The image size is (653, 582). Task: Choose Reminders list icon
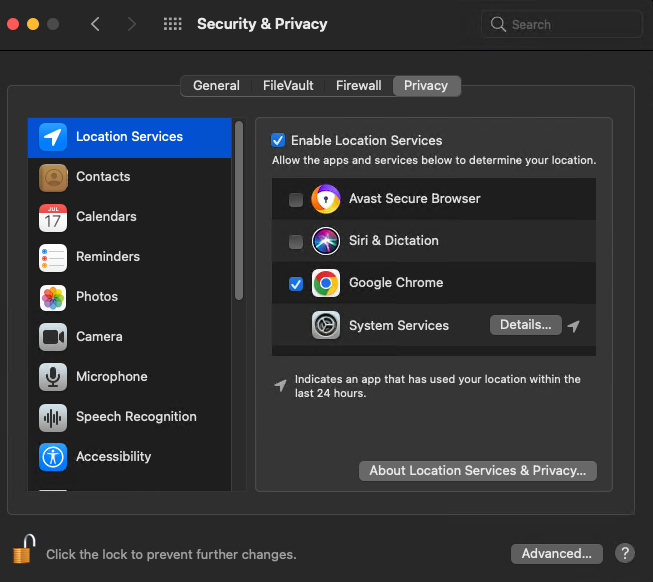point(53,258)
